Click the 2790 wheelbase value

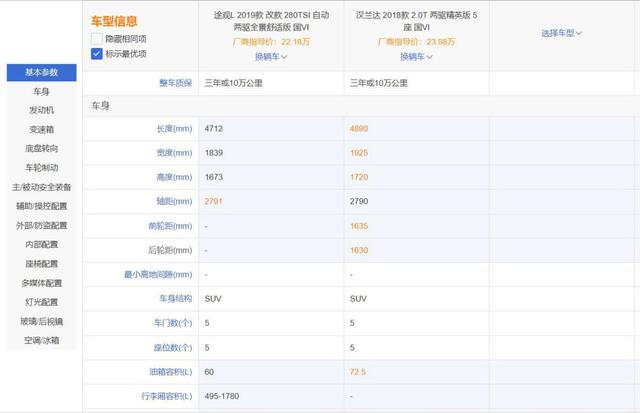359,201
